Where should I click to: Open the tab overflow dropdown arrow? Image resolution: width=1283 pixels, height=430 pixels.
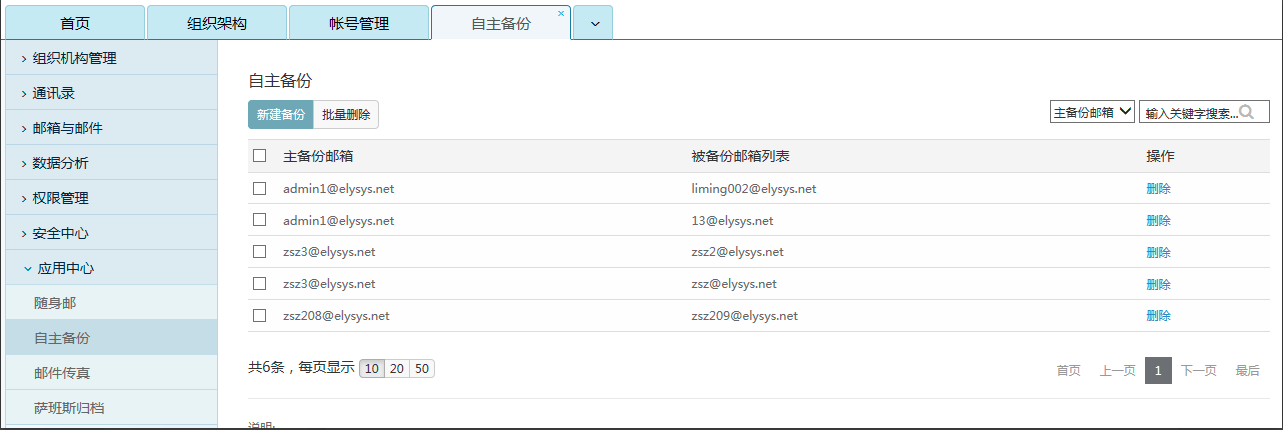pyautogui.click(x=594, y=23)
